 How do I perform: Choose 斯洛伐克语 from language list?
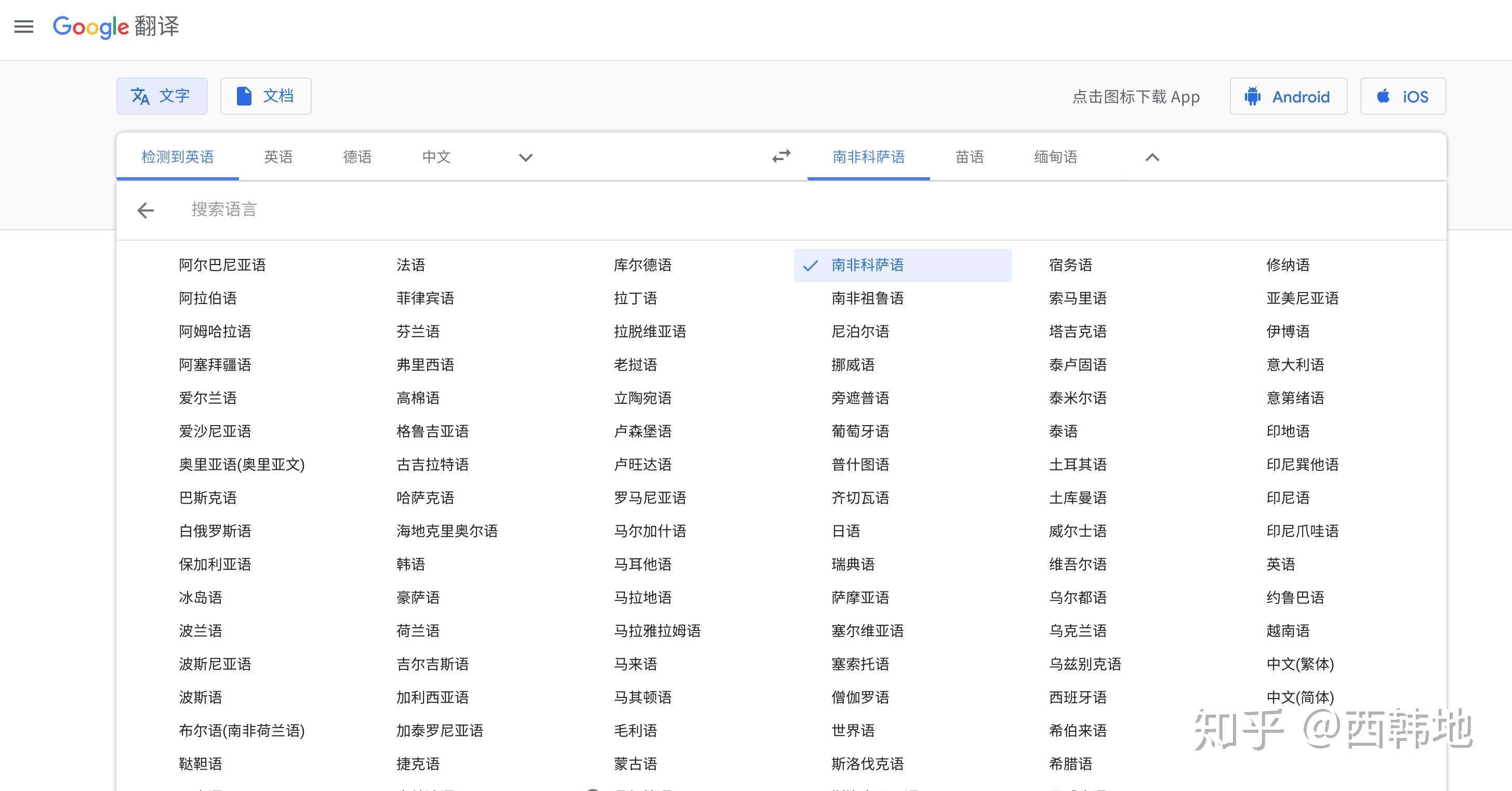[x=868, y=764]
